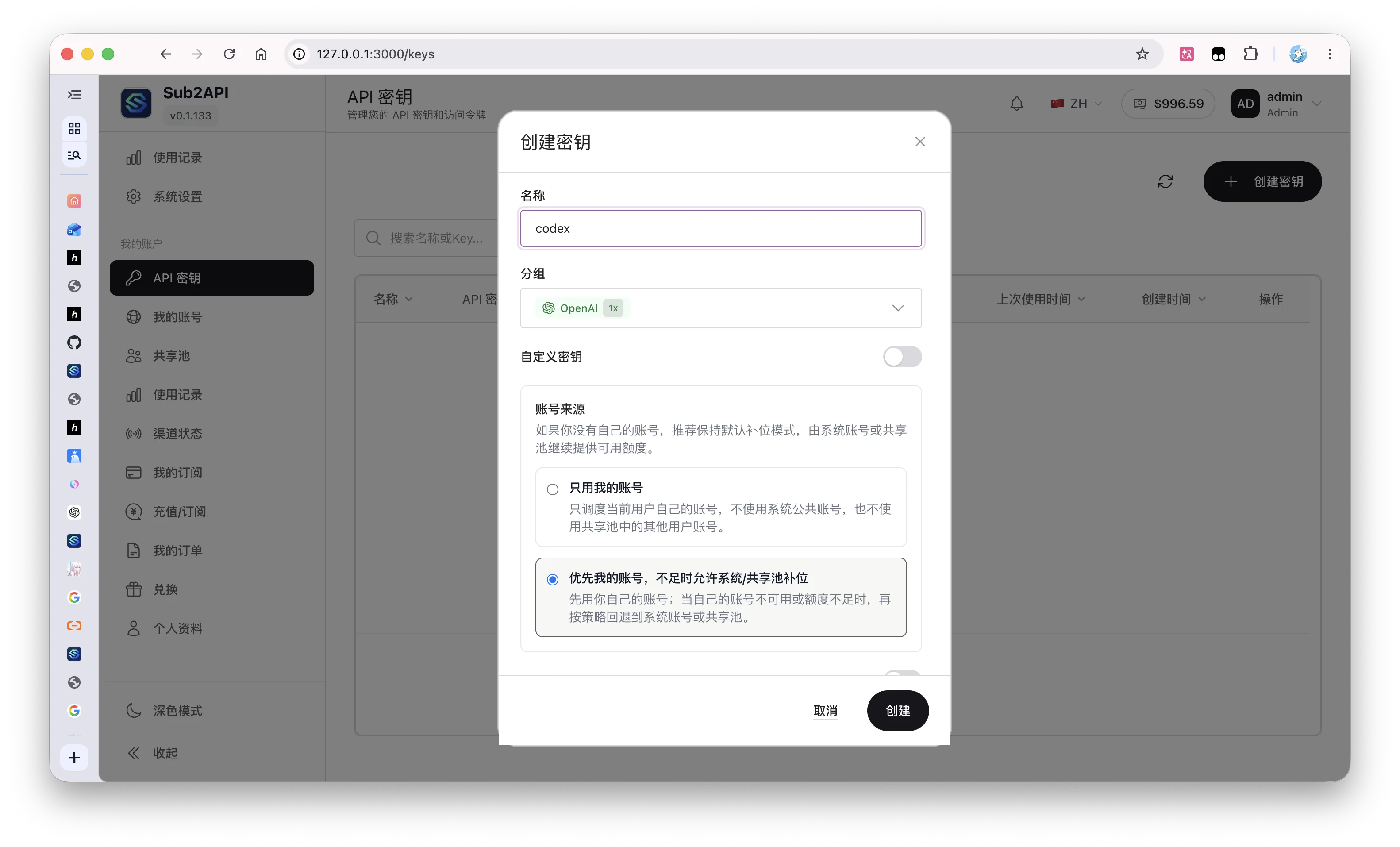Close the 创建密钥 dialog
Screen dimensions: 1400x847
tap(920, 142)
